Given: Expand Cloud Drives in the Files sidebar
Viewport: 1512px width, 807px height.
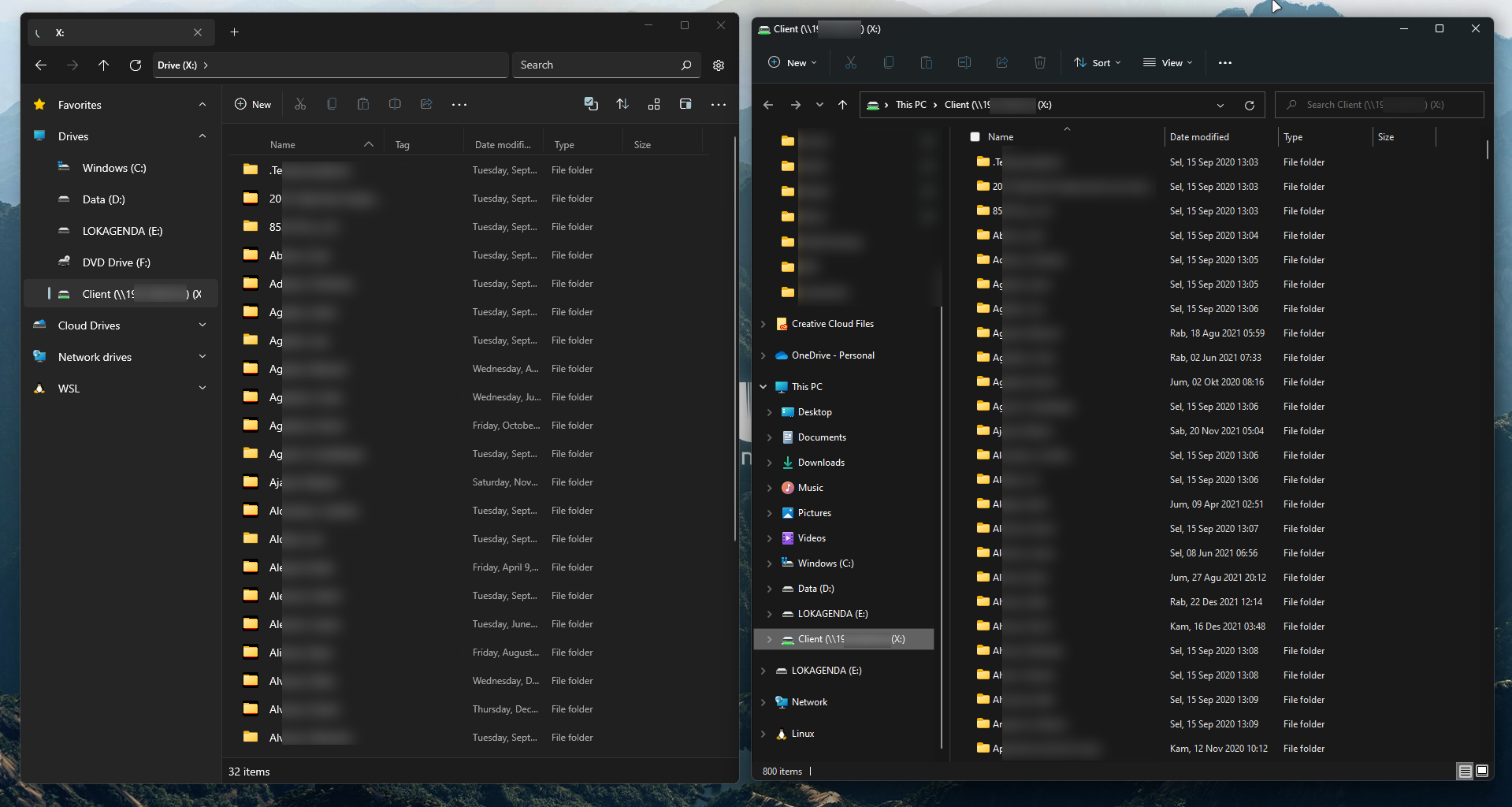Looking at the screenshot, I should click(202, 325).
